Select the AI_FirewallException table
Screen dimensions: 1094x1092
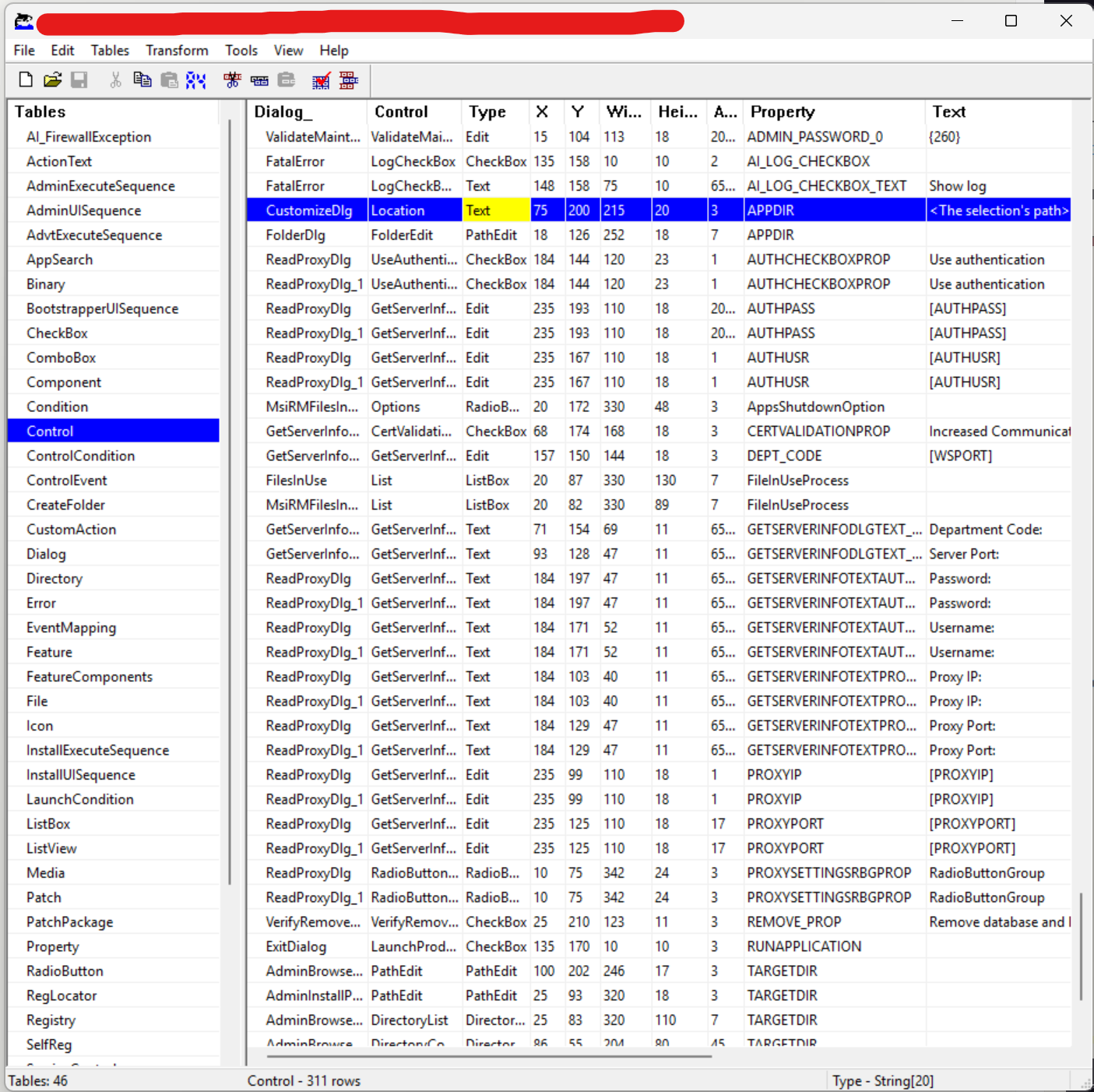click(x=114, y=137)
